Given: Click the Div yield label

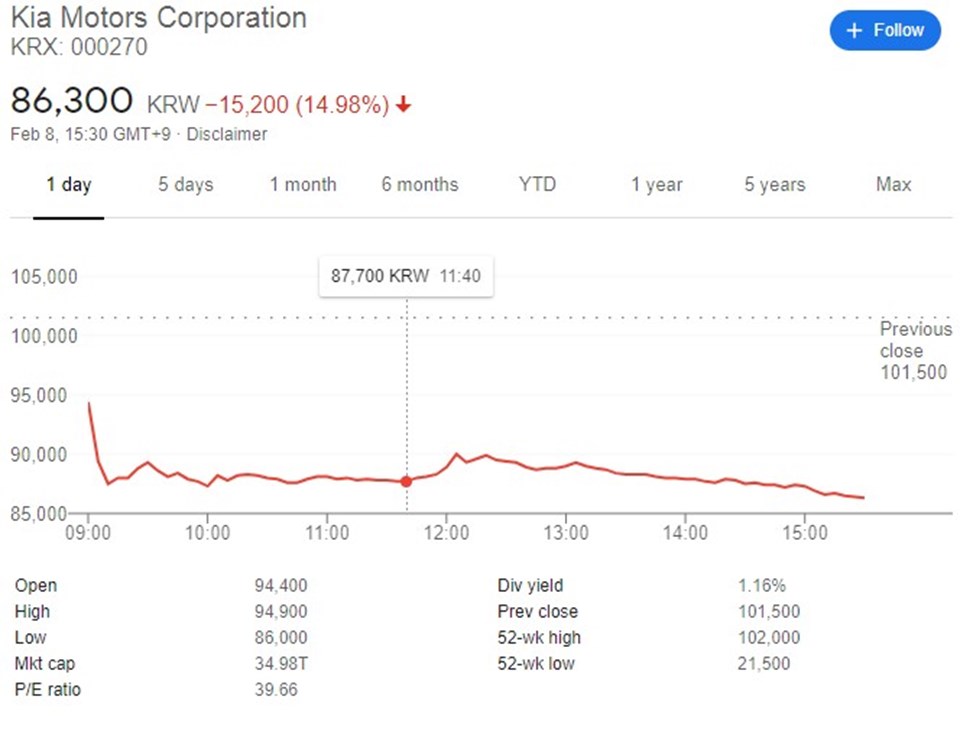Looking at the screenshot, I should 530,586.
